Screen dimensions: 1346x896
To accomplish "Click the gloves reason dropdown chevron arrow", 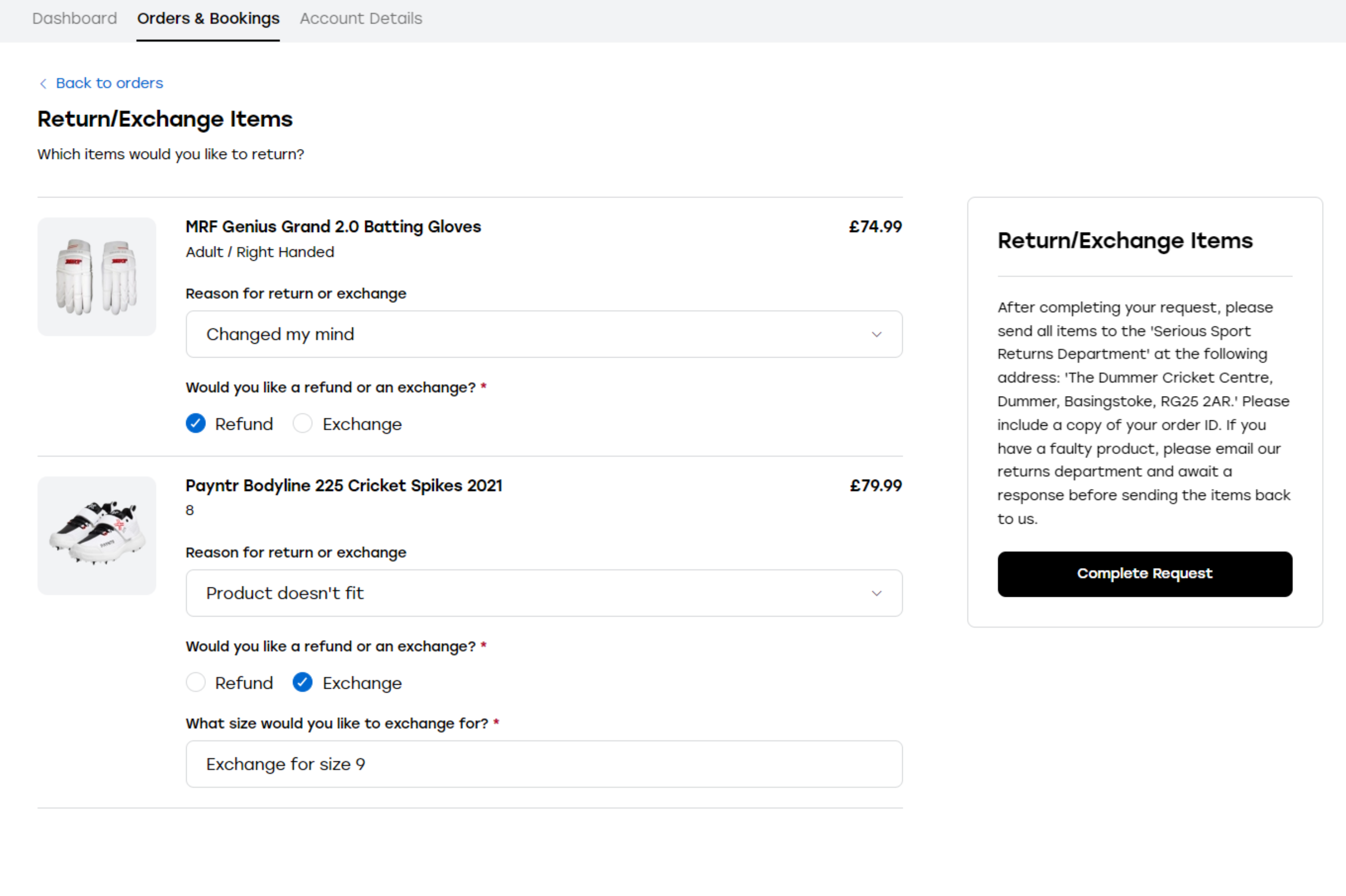I will point(876,334).
